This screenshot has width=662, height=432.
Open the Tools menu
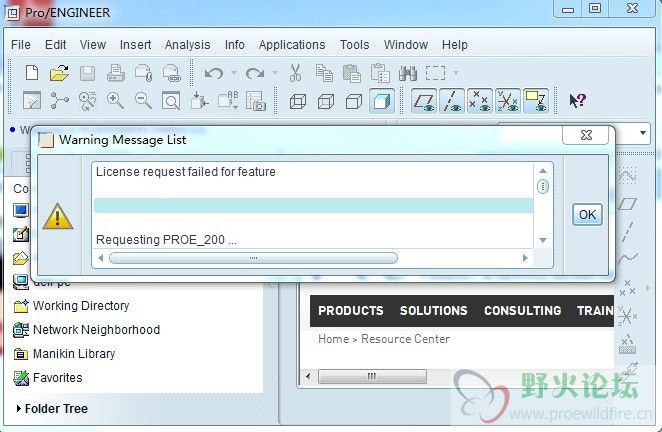pyautogui.click(x=354, y=45)
